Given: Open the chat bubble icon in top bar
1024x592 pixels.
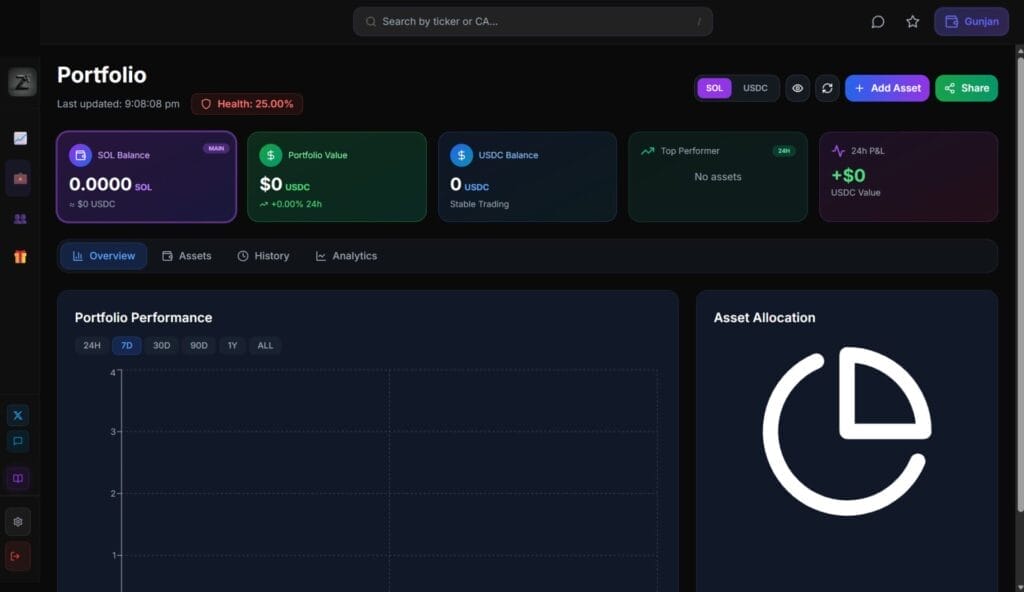Looking at the screenshot, I should tap(878, 22).
